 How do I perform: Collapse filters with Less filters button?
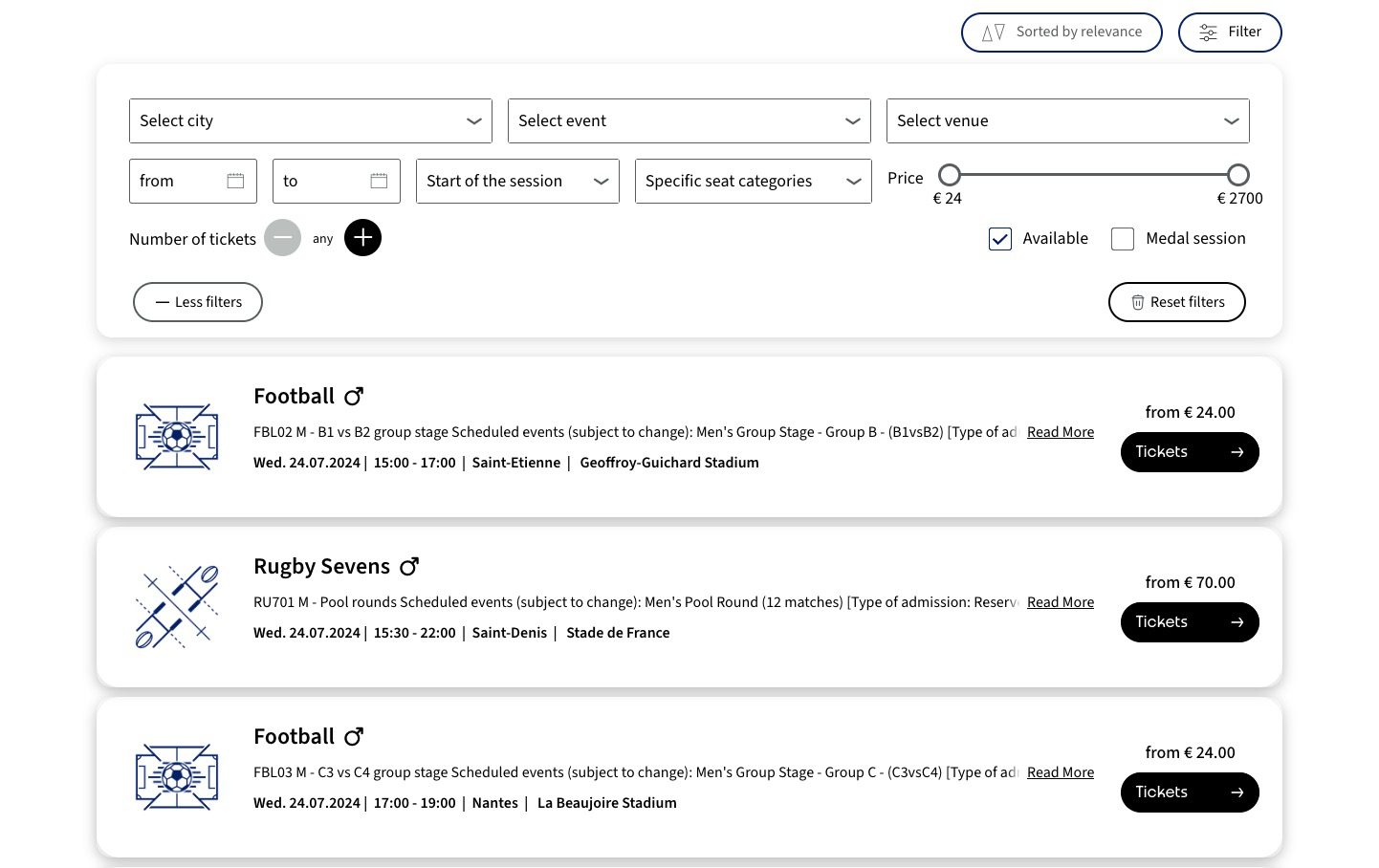click(198, 302)
